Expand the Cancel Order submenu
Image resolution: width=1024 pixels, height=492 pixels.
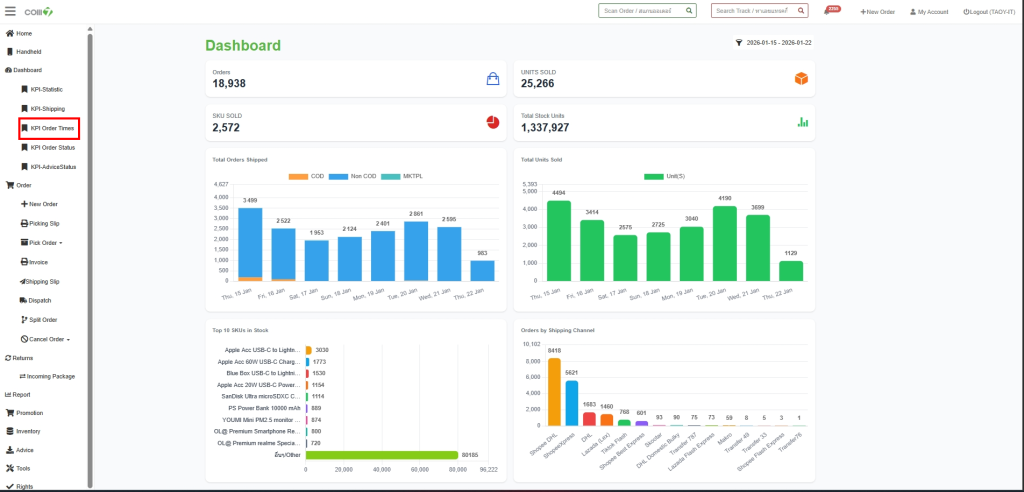48,339
